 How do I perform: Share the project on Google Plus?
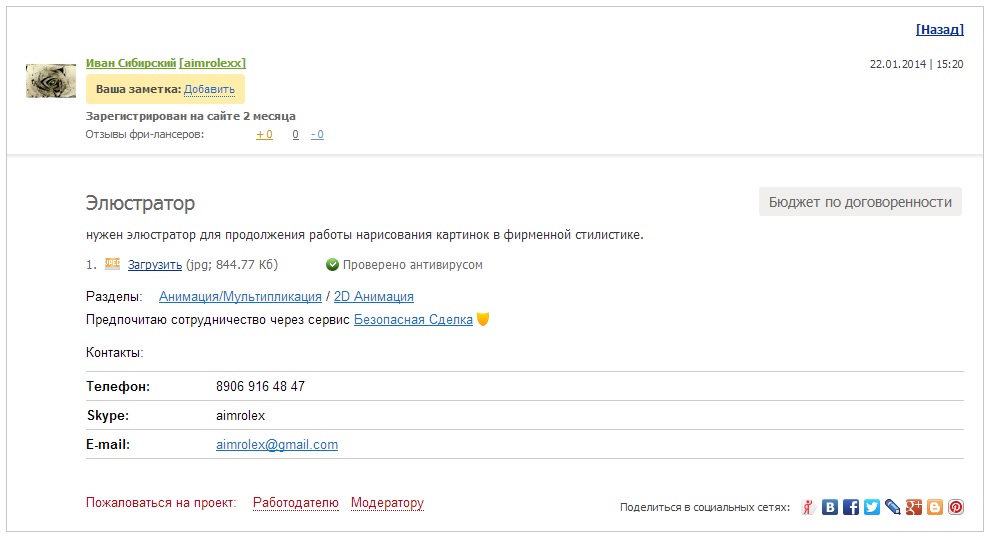point(914,507)
